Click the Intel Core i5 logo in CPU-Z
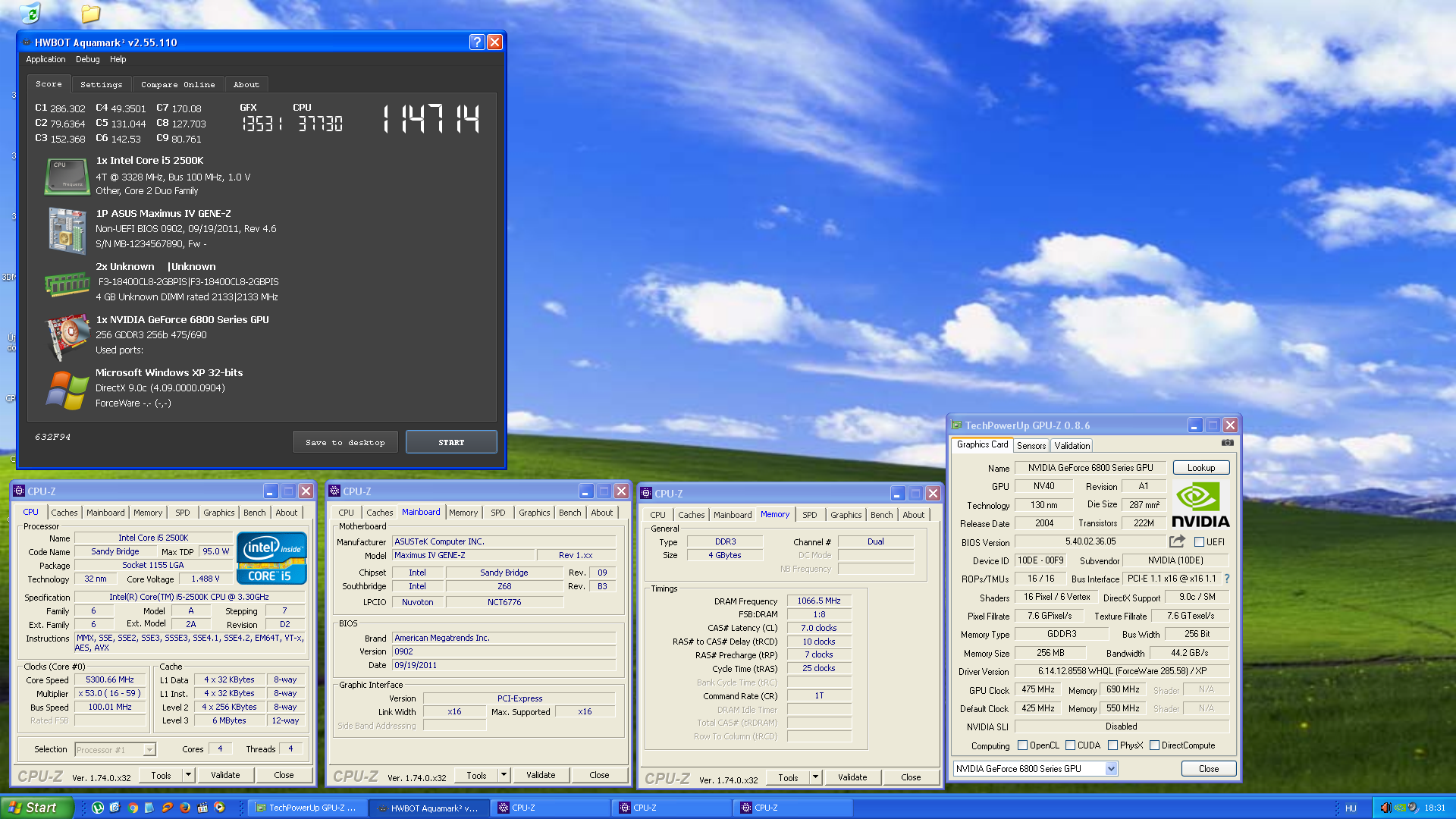This screenshot has height=819, width=1456. 271,557
